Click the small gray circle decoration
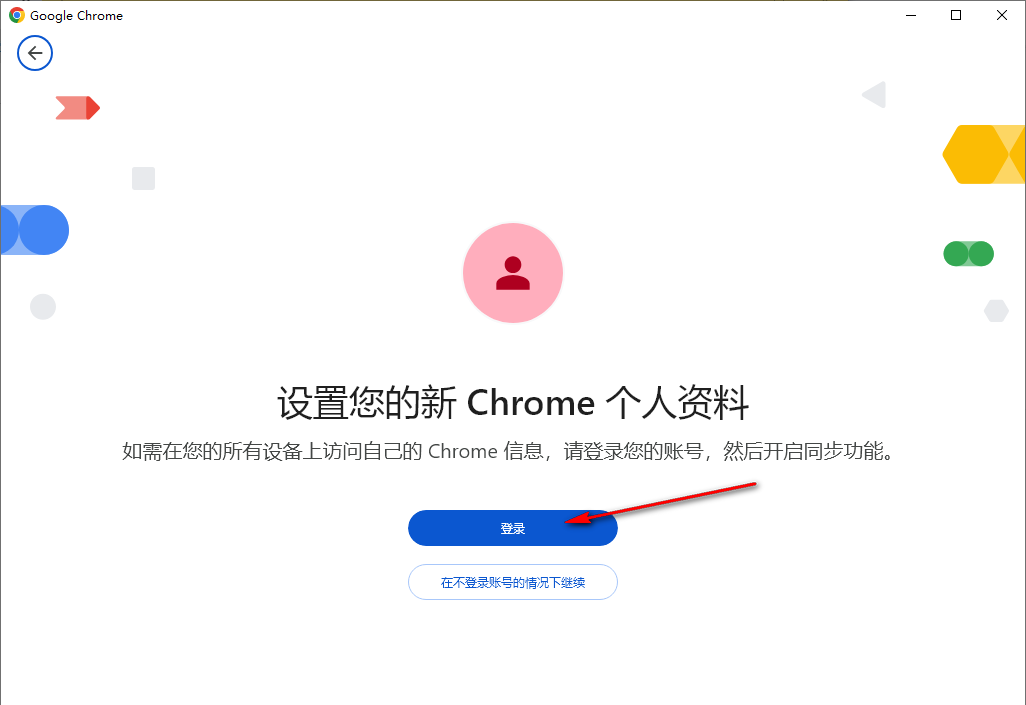This screenshot has width=1026, height=705. point(43,306)
